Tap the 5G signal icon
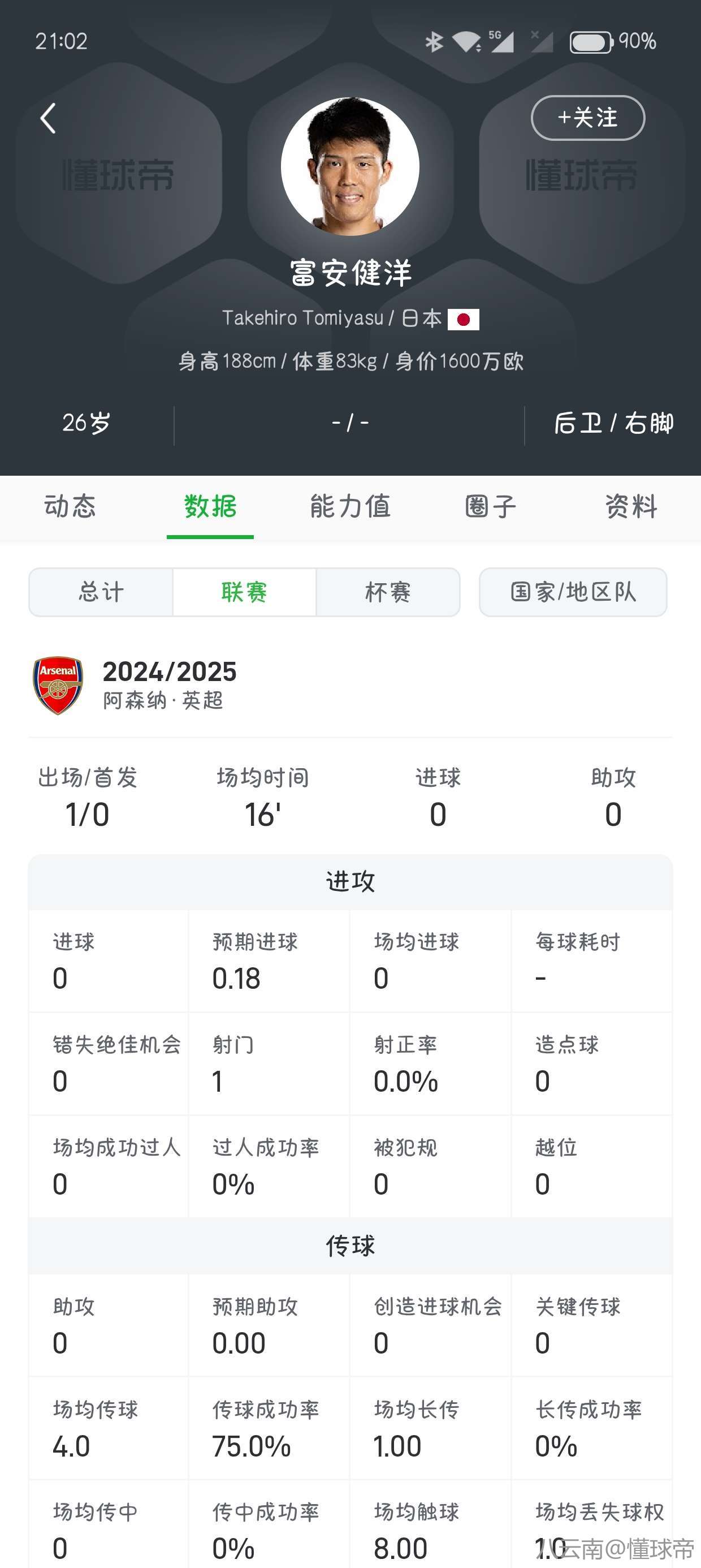The image size is (701, 1568). pyautogui.click(x=502, y=41)
